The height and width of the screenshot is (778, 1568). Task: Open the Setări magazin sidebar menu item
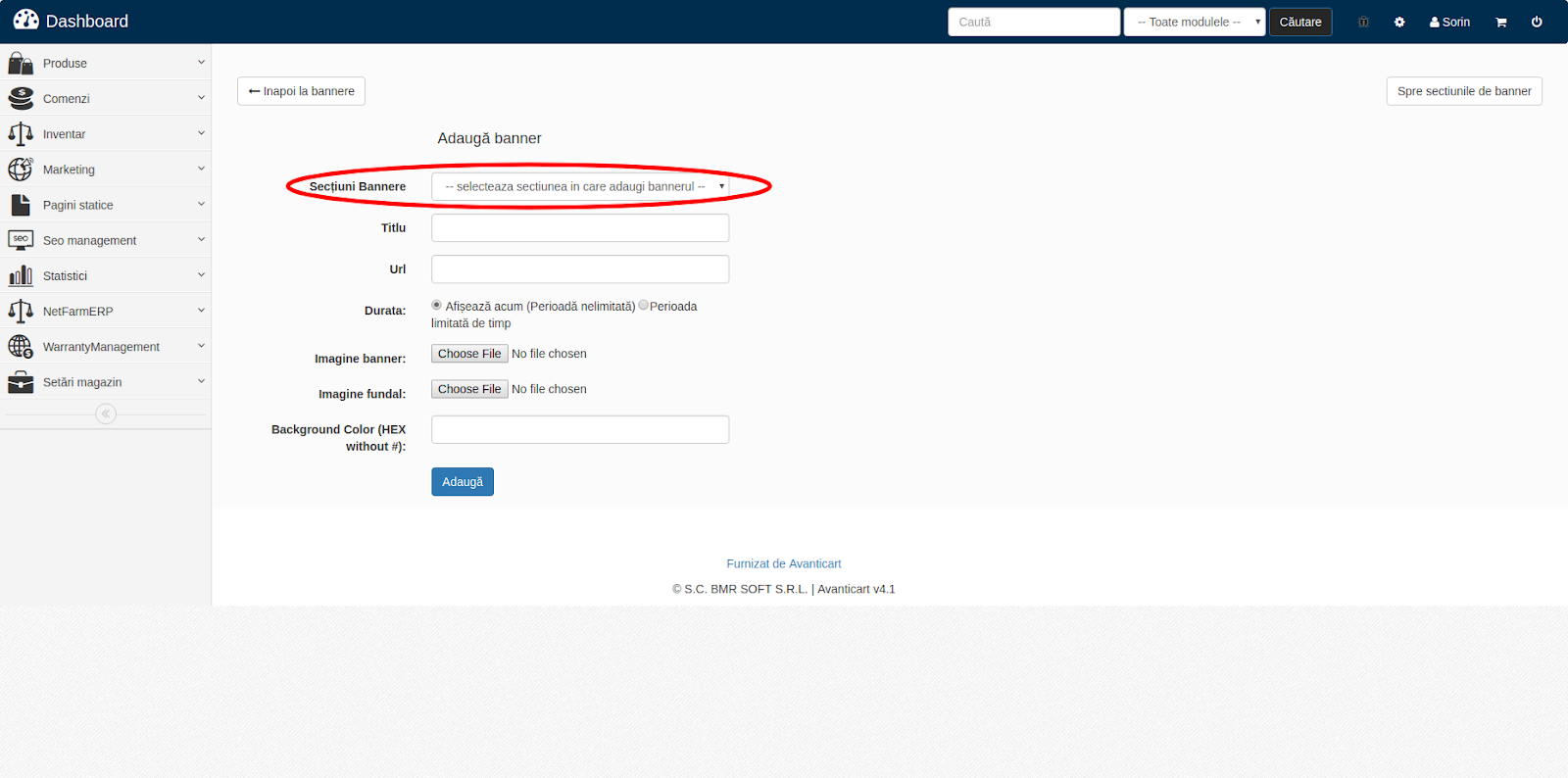(106, 382)
